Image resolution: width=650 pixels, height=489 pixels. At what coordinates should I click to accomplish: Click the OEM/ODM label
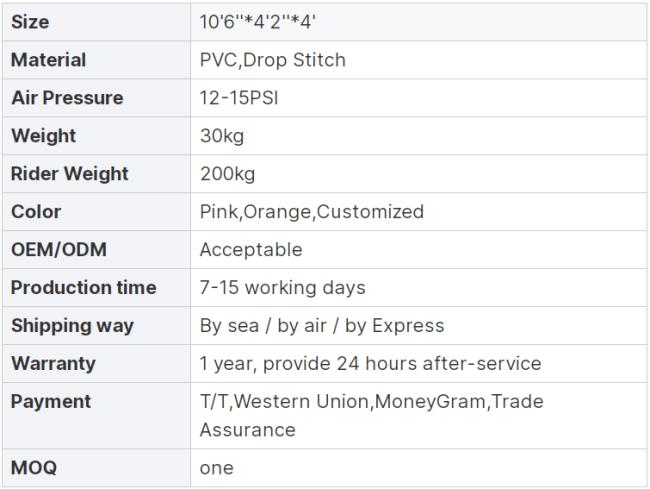(x=59, y=249)
